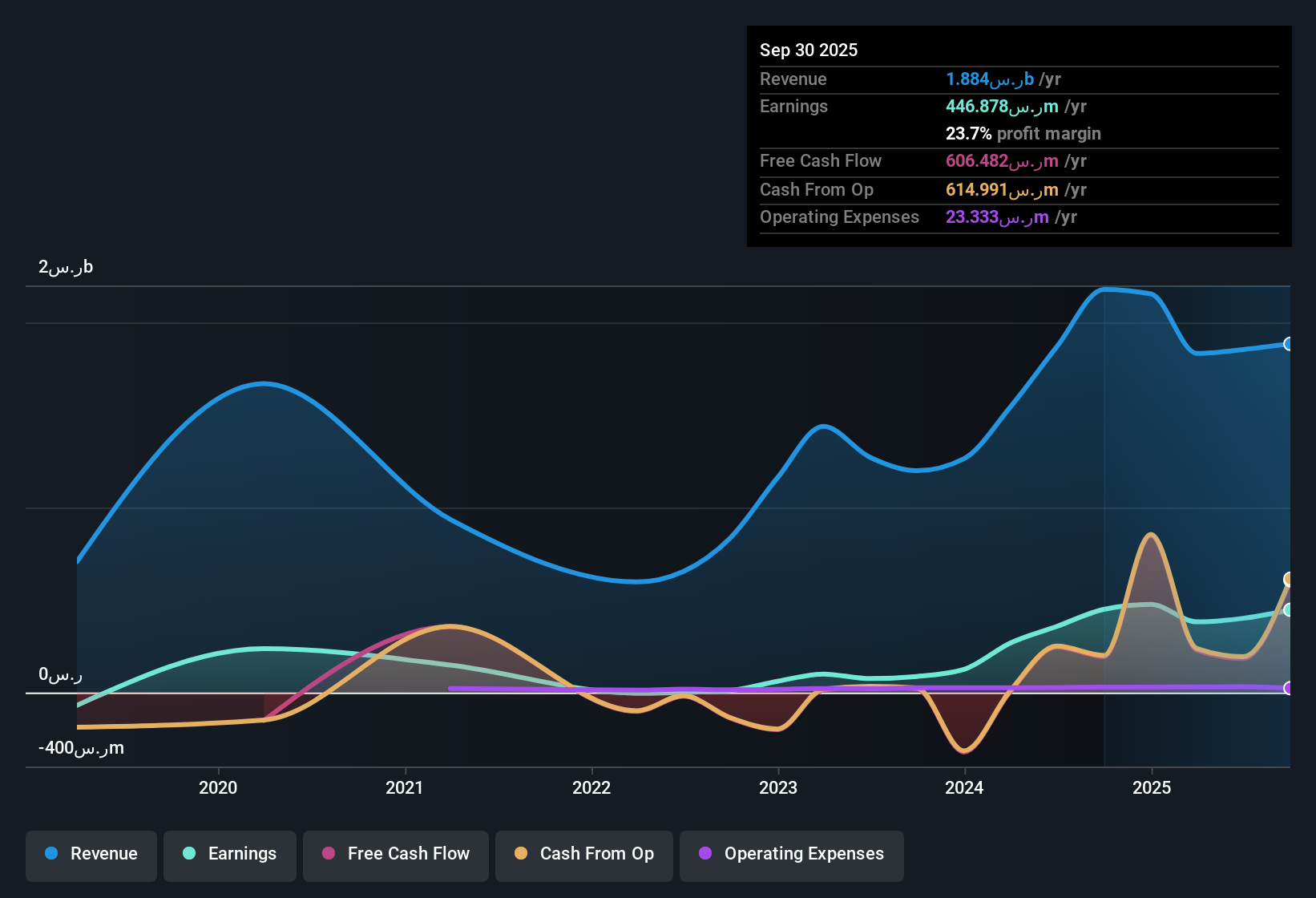Click the orange Cash From Op legend dot
The height and width of the screenshot is (898, 1316).
click(521, 854)
